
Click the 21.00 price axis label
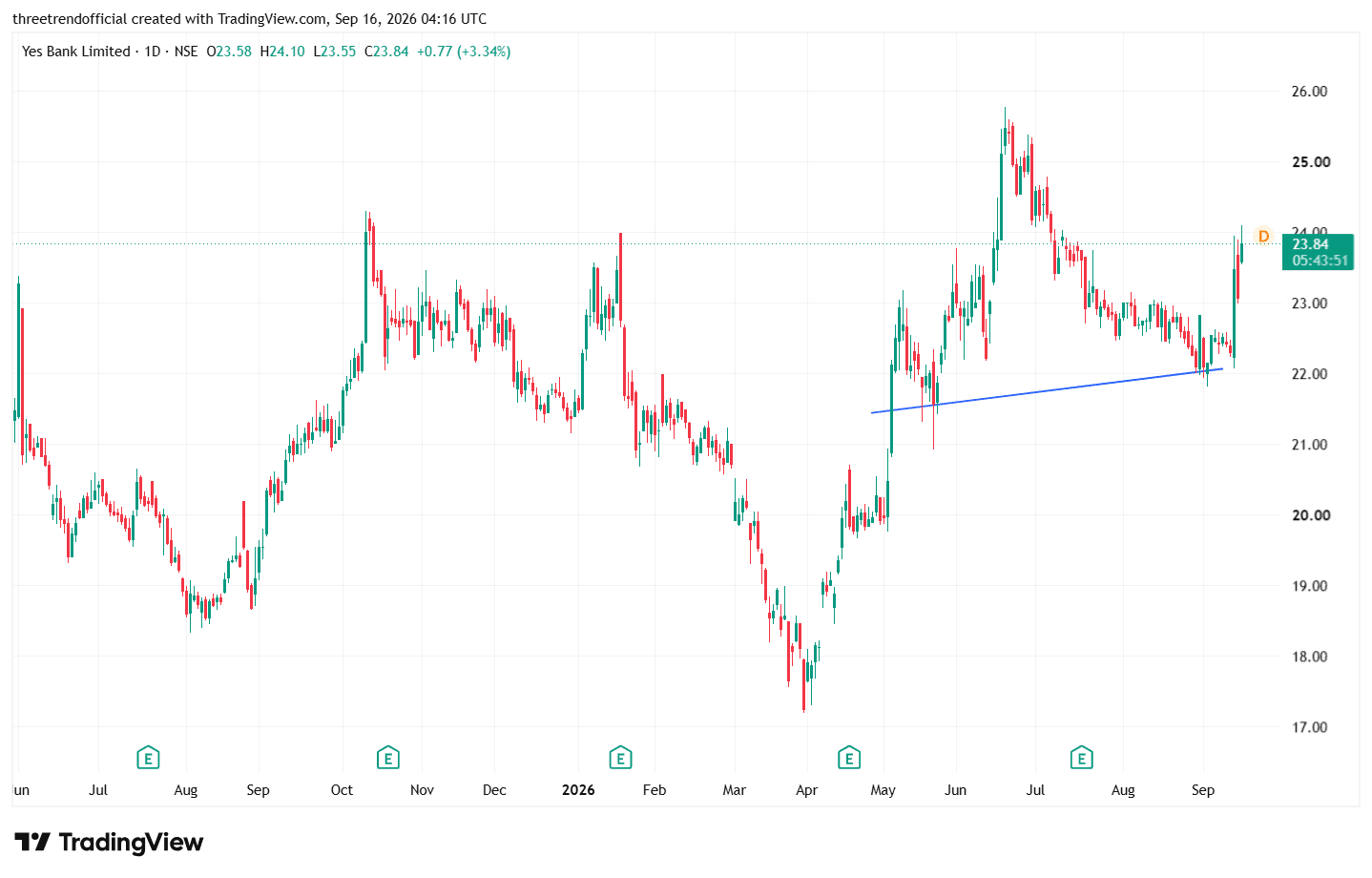pos(1309,445)
